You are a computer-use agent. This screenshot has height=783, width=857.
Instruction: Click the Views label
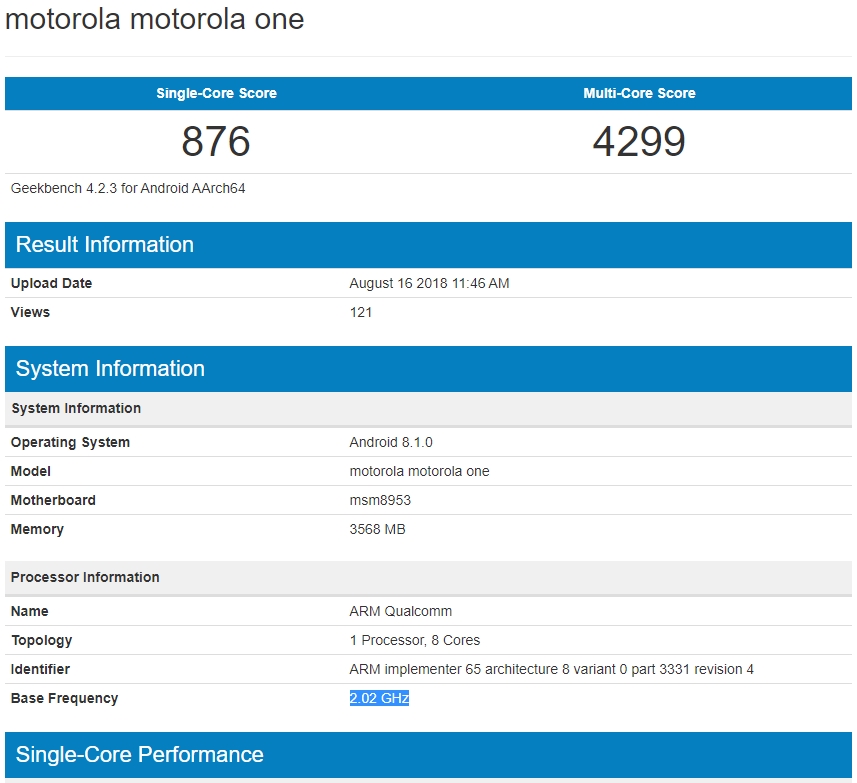[x=30, y=312]
